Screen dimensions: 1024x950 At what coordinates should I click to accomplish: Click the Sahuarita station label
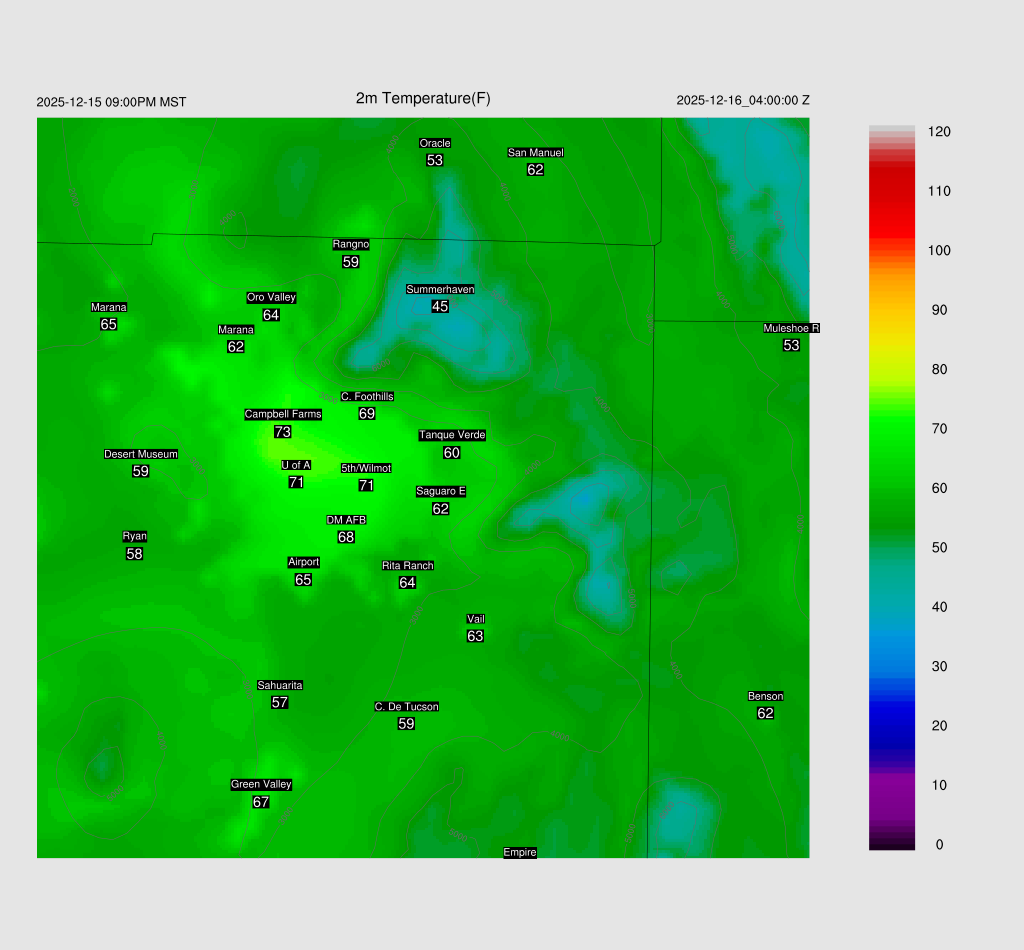280,685
